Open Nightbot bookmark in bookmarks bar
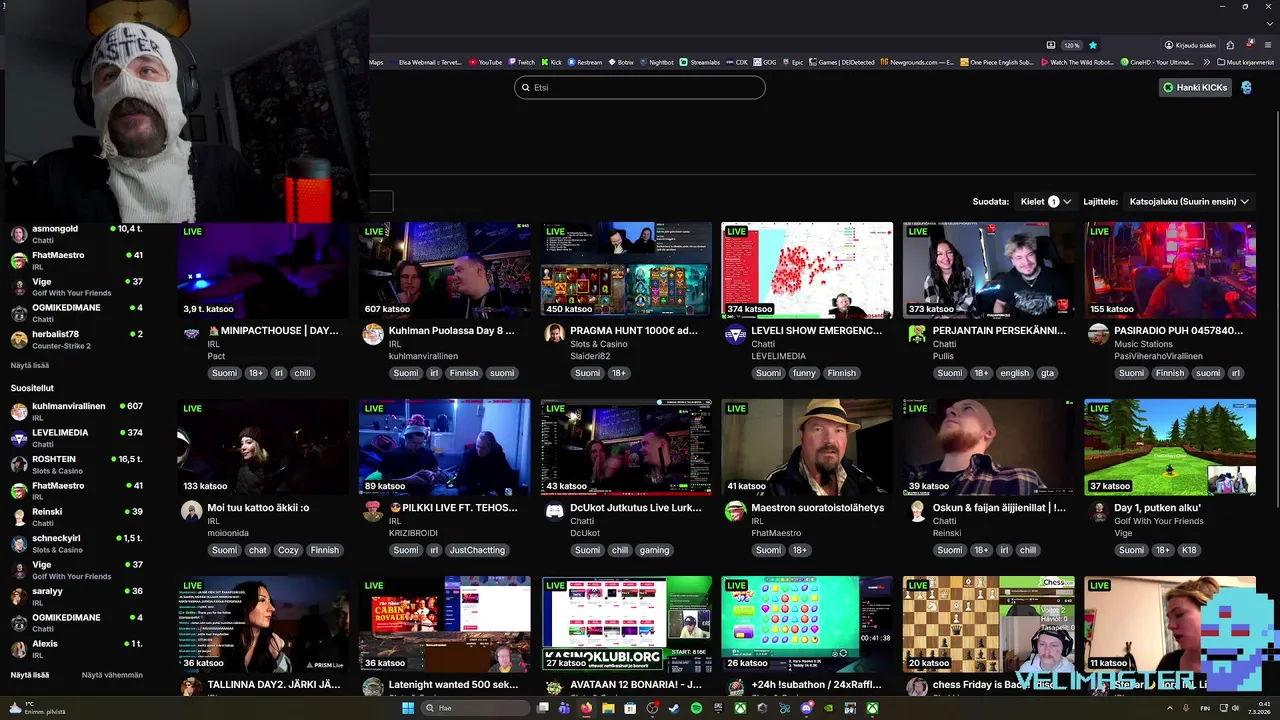Image resolution: width=1280 pixels, height=720 pixels. point(656,62)
